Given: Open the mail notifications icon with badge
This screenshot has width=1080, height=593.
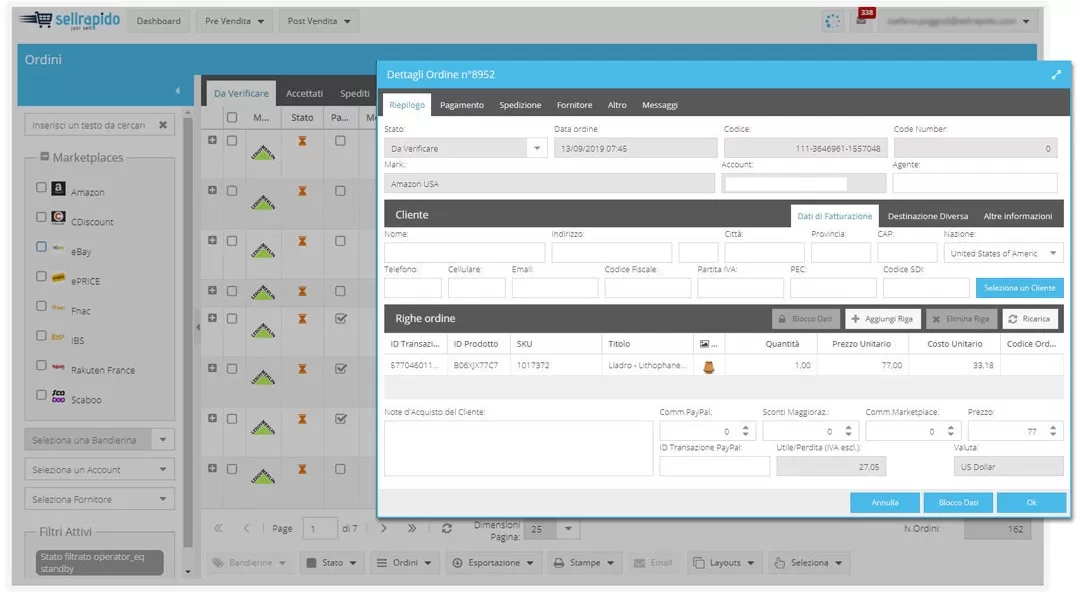Looking at the screenshot, I should click(861, 21).
